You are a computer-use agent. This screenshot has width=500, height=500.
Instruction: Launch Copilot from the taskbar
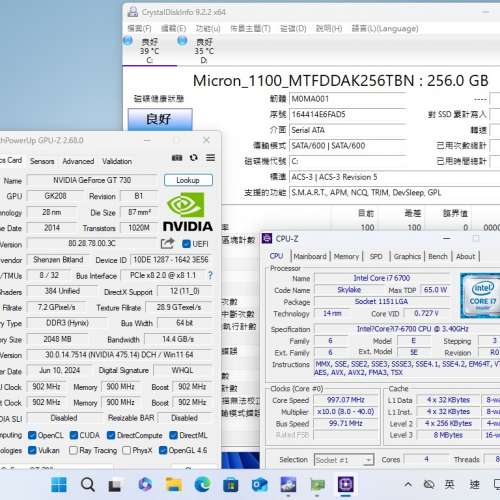click(145, 484)
